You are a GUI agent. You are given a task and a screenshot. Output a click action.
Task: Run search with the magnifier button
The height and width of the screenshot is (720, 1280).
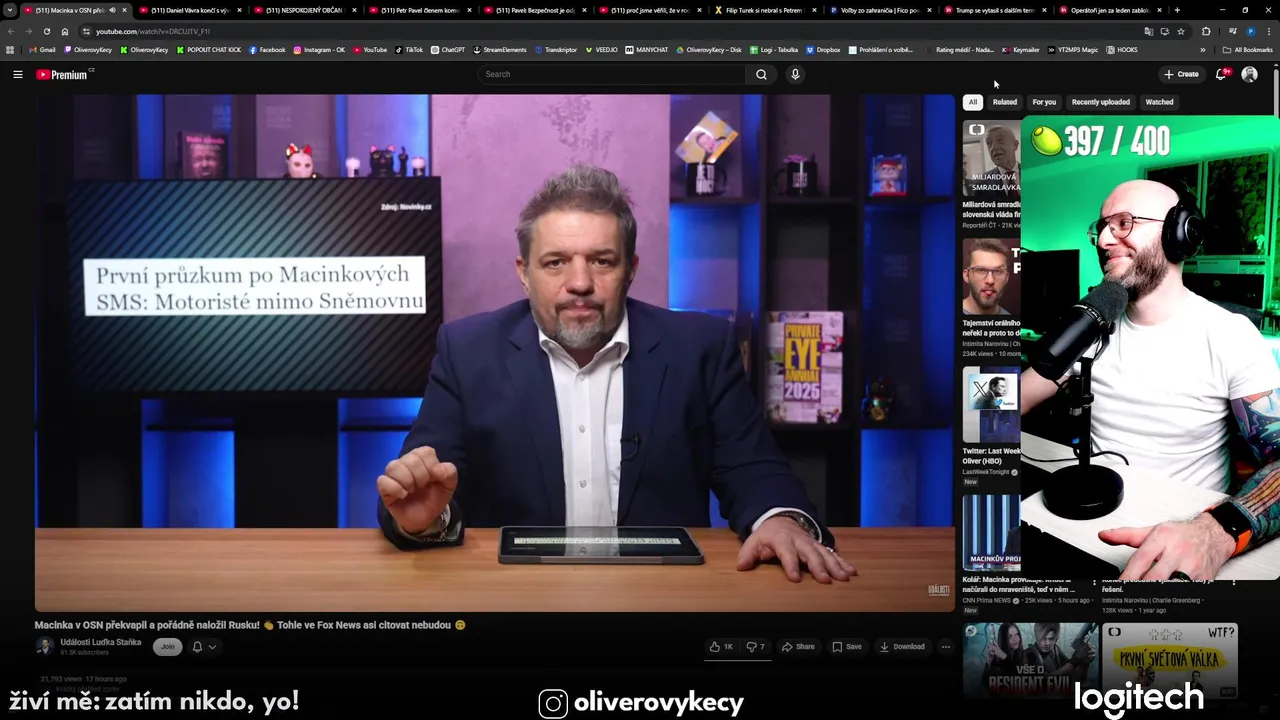point(761,74)
